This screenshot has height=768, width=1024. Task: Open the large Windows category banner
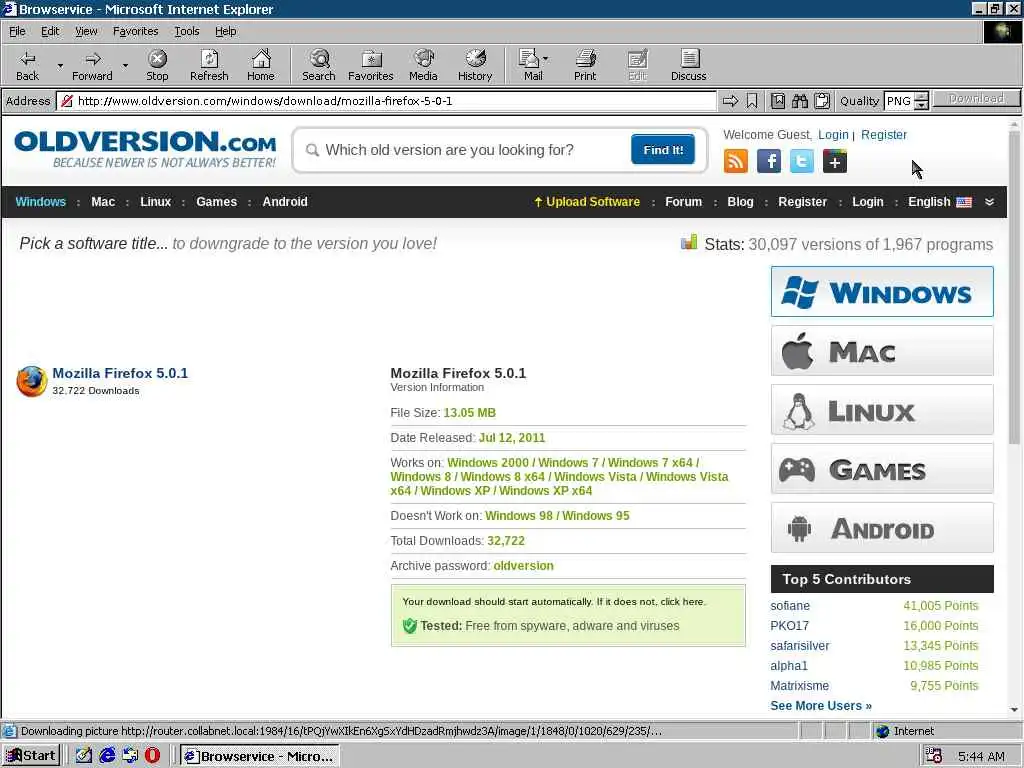(x=882, y=291)
